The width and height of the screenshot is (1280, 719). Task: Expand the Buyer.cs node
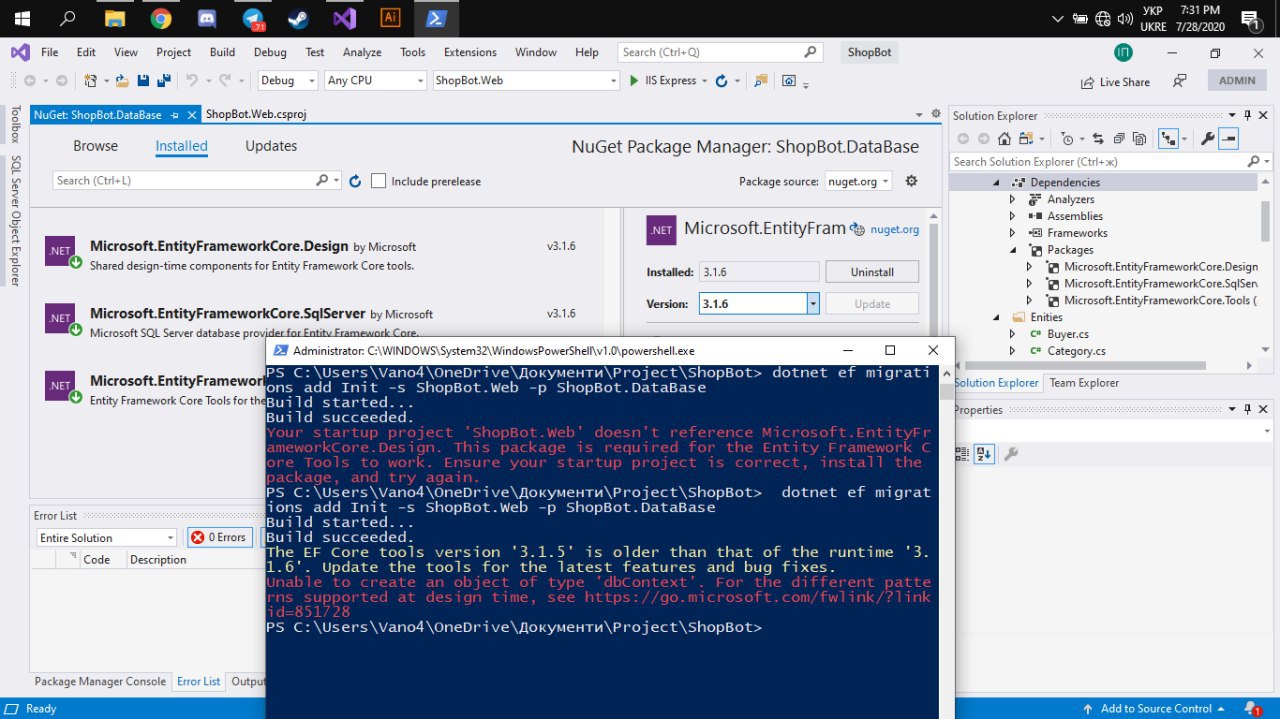pos(1013,334)
